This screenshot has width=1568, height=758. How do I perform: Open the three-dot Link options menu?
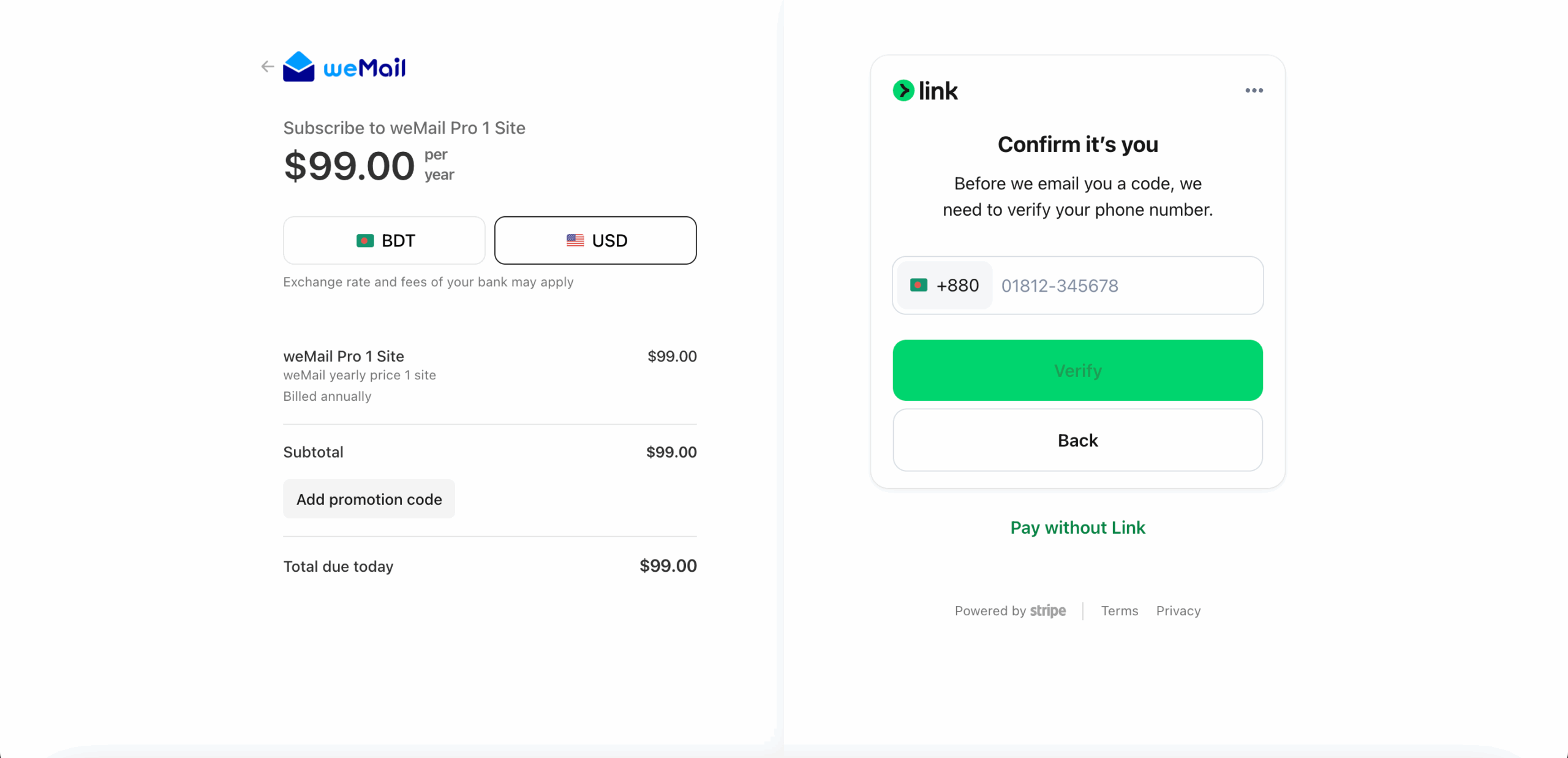point(1254,91)
